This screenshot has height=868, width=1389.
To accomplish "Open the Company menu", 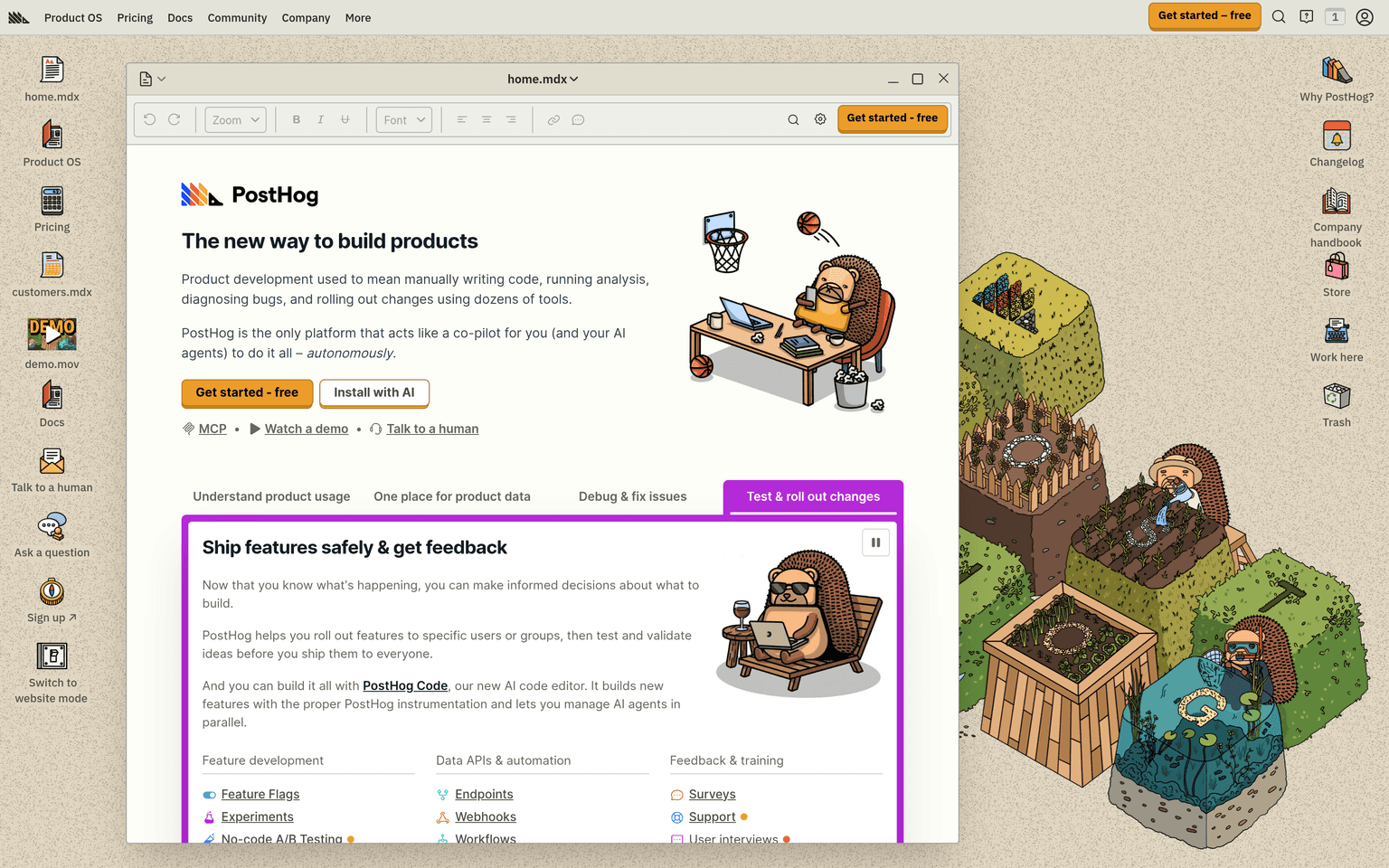I will tap(306, 18).
